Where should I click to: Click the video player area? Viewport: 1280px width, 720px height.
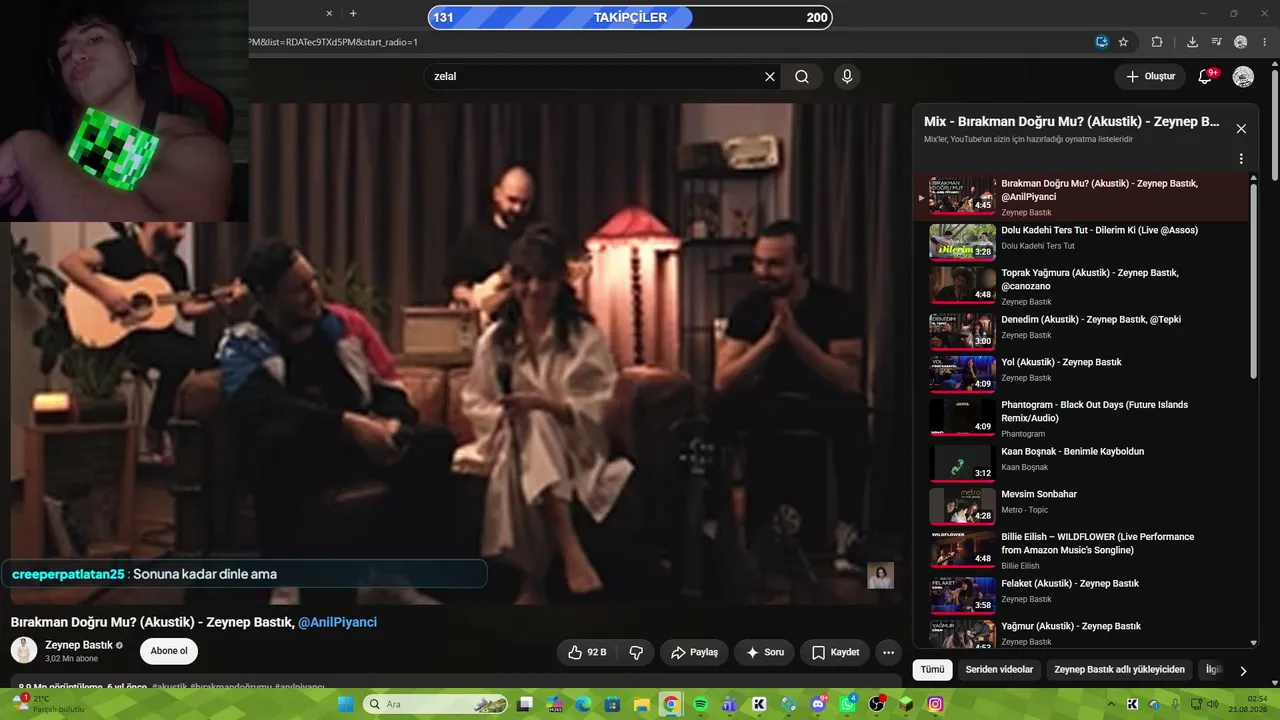456,353
